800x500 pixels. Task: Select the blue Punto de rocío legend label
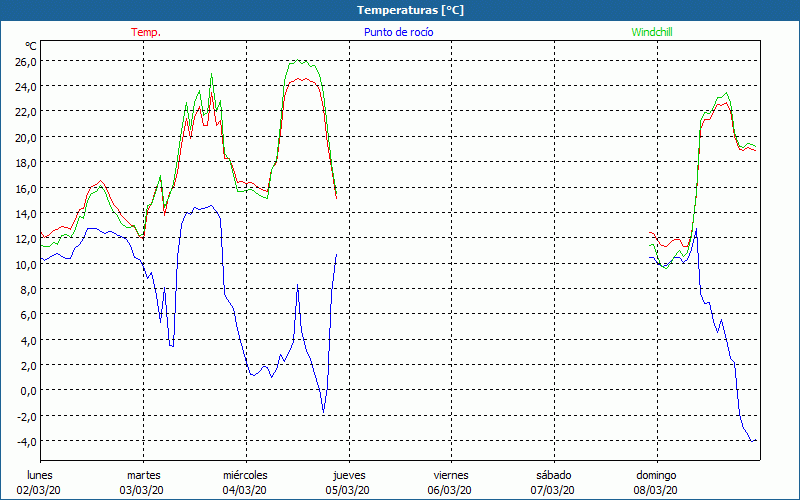[398, 32]
